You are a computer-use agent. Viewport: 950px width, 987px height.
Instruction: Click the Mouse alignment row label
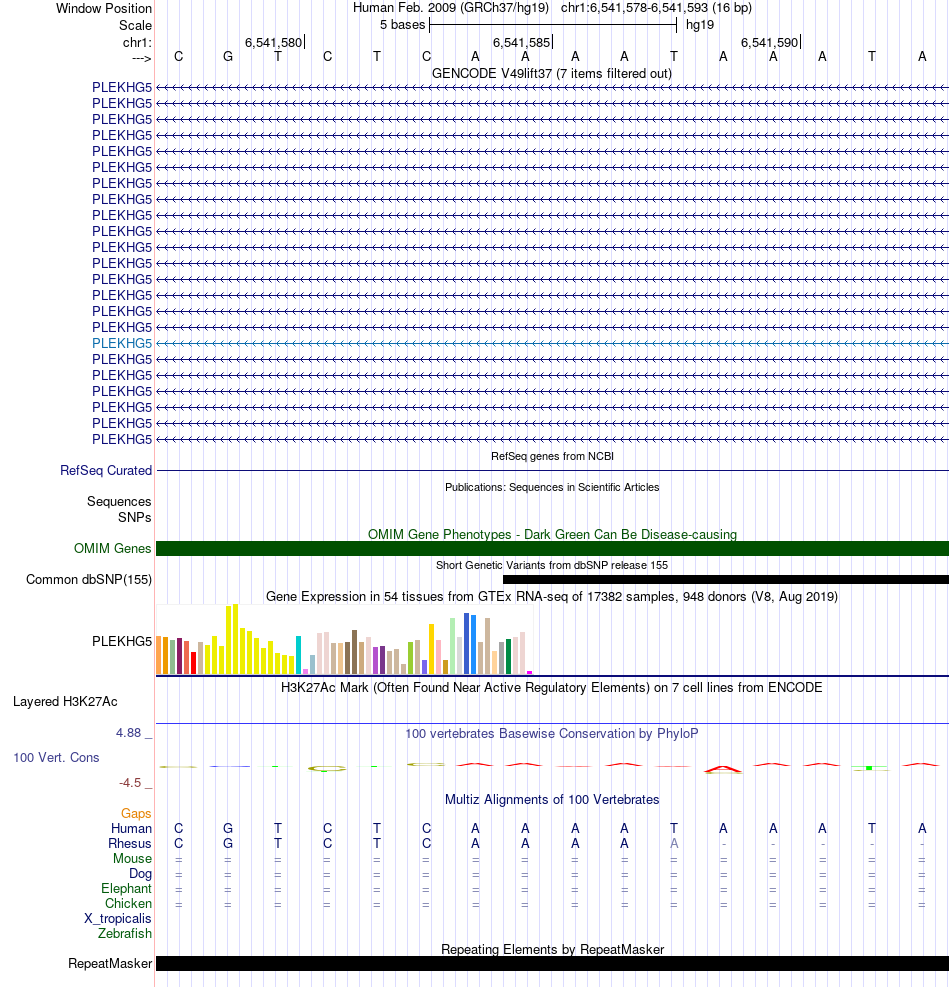[132, 859]
